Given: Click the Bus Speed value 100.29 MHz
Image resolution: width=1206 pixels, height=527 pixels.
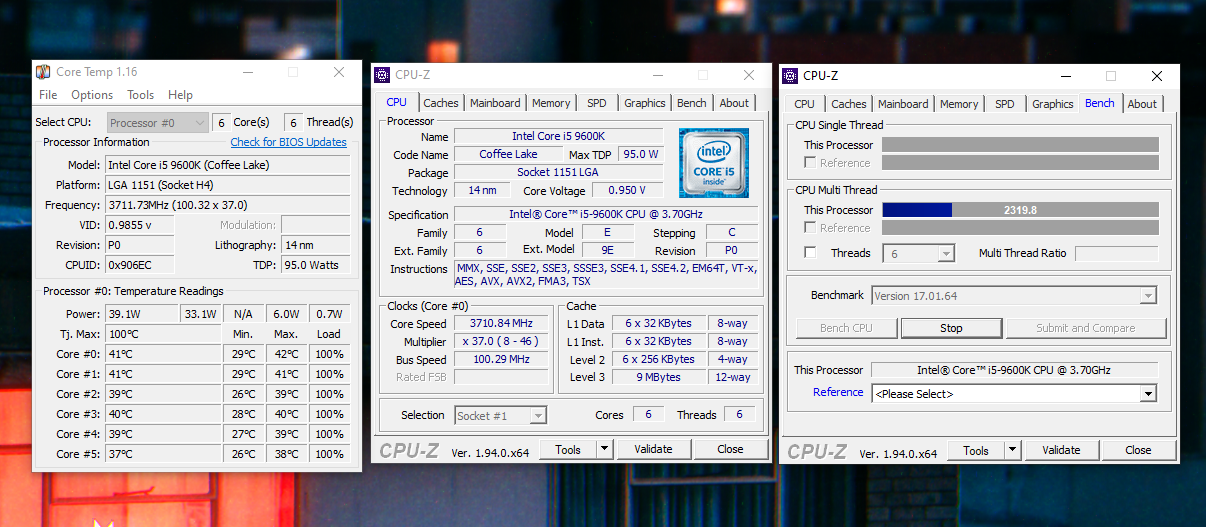Looking at the screenshot, I should click(501, 360).
